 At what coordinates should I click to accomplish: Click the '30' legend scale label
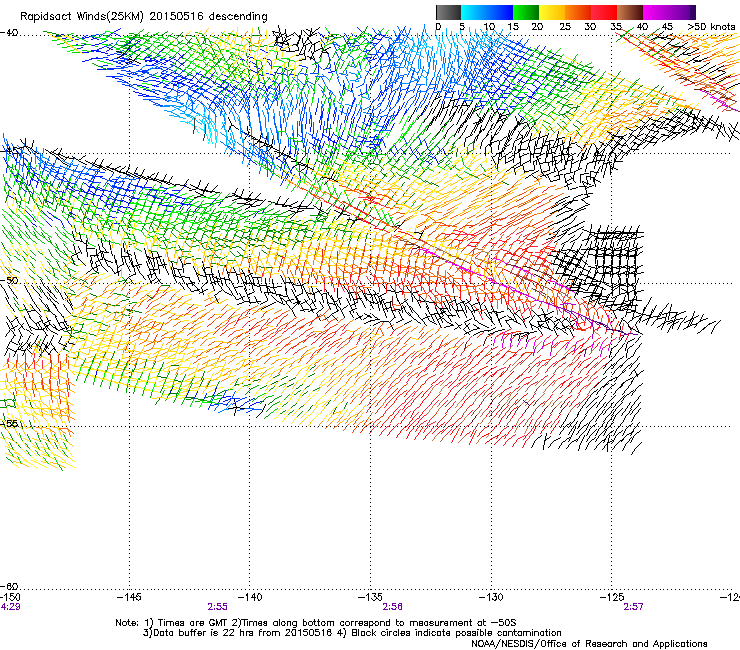click(590, 27)
